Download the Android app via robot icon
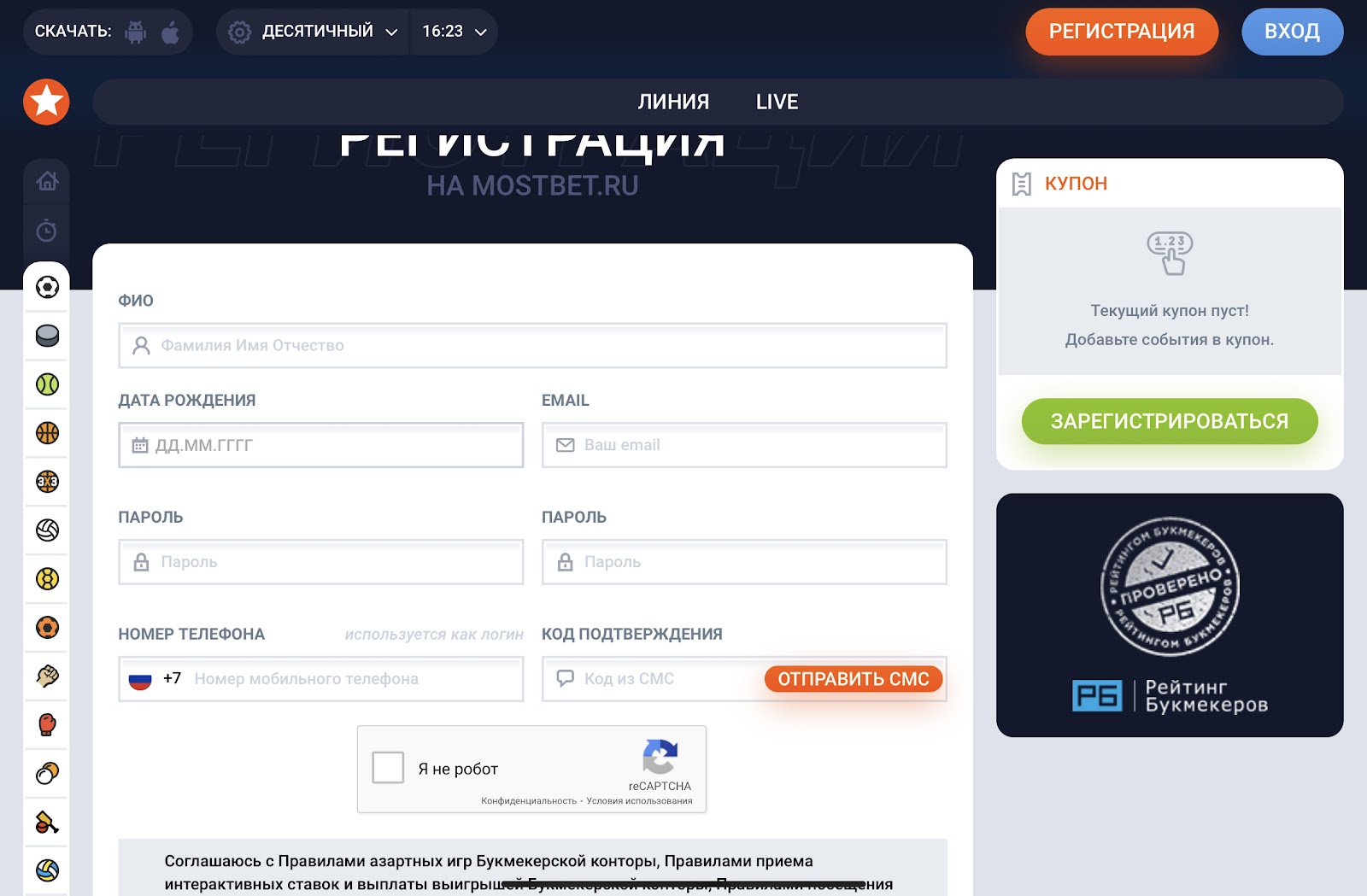 tap(135, 32)
